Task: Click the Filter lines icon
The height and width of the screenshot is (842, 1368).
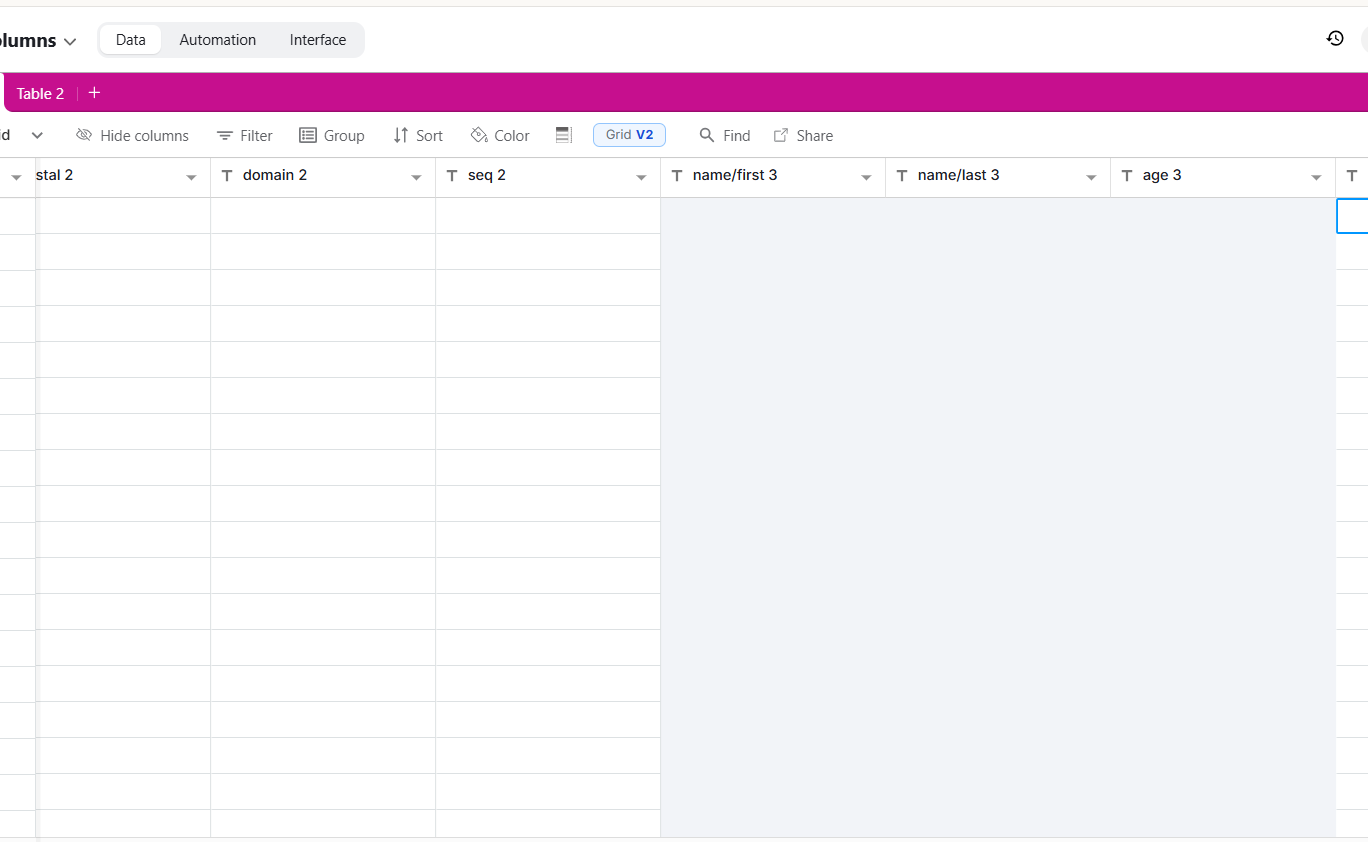Action: point(225,135)
